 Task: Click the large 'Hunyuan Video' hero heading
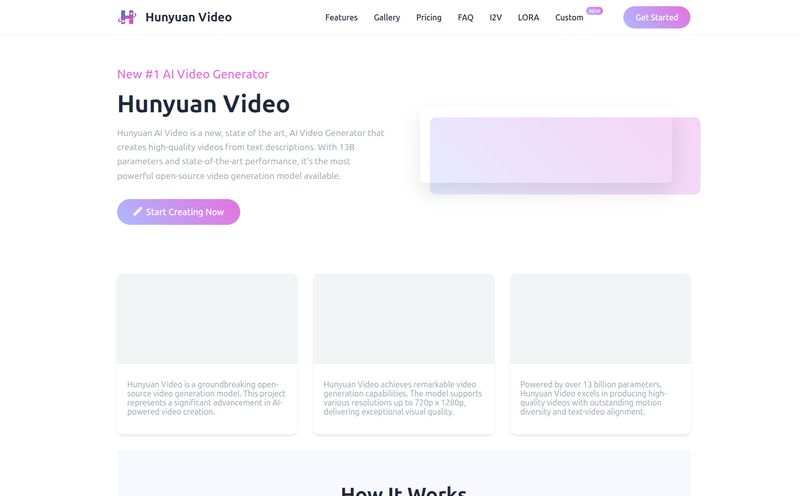[204, 104]
